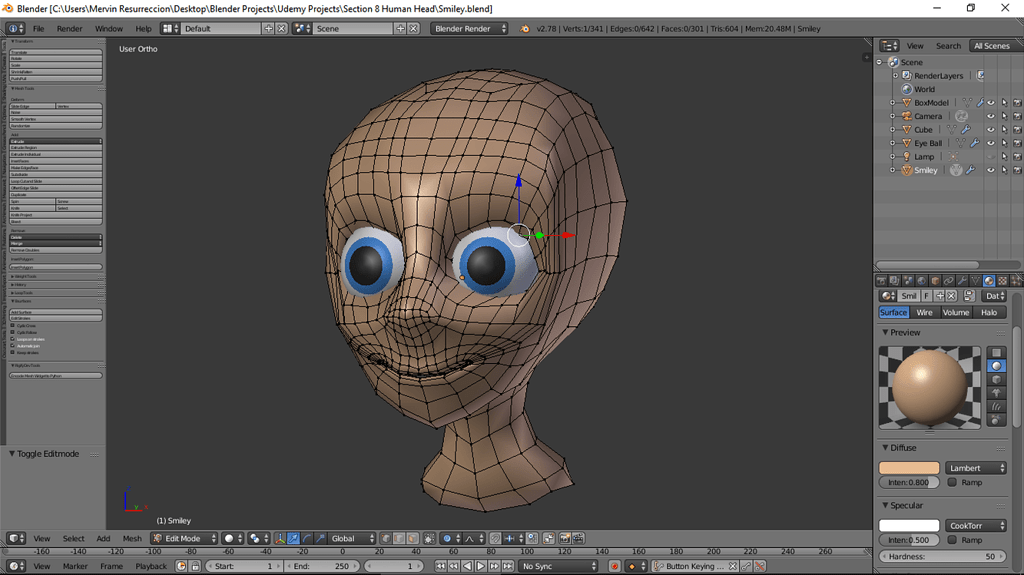Open the outliner Search menu
This screenshot has width=1024, height=575.
[x=948, y=46]
